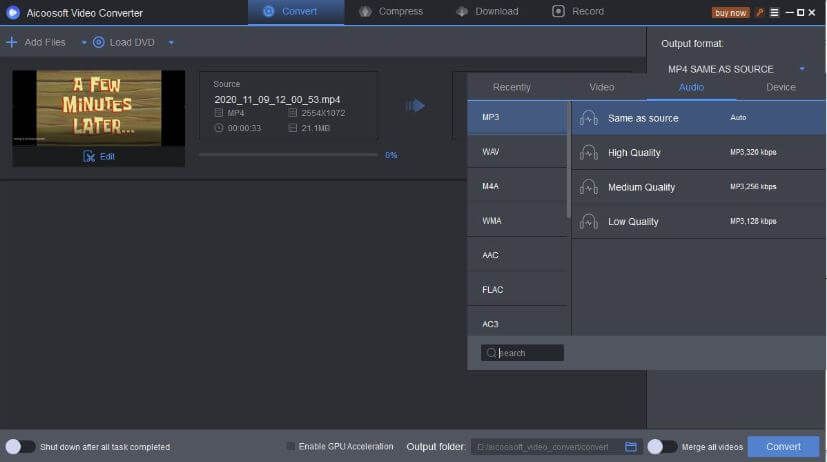
Task: Select FLAC in format list
Action: [517, 290]
